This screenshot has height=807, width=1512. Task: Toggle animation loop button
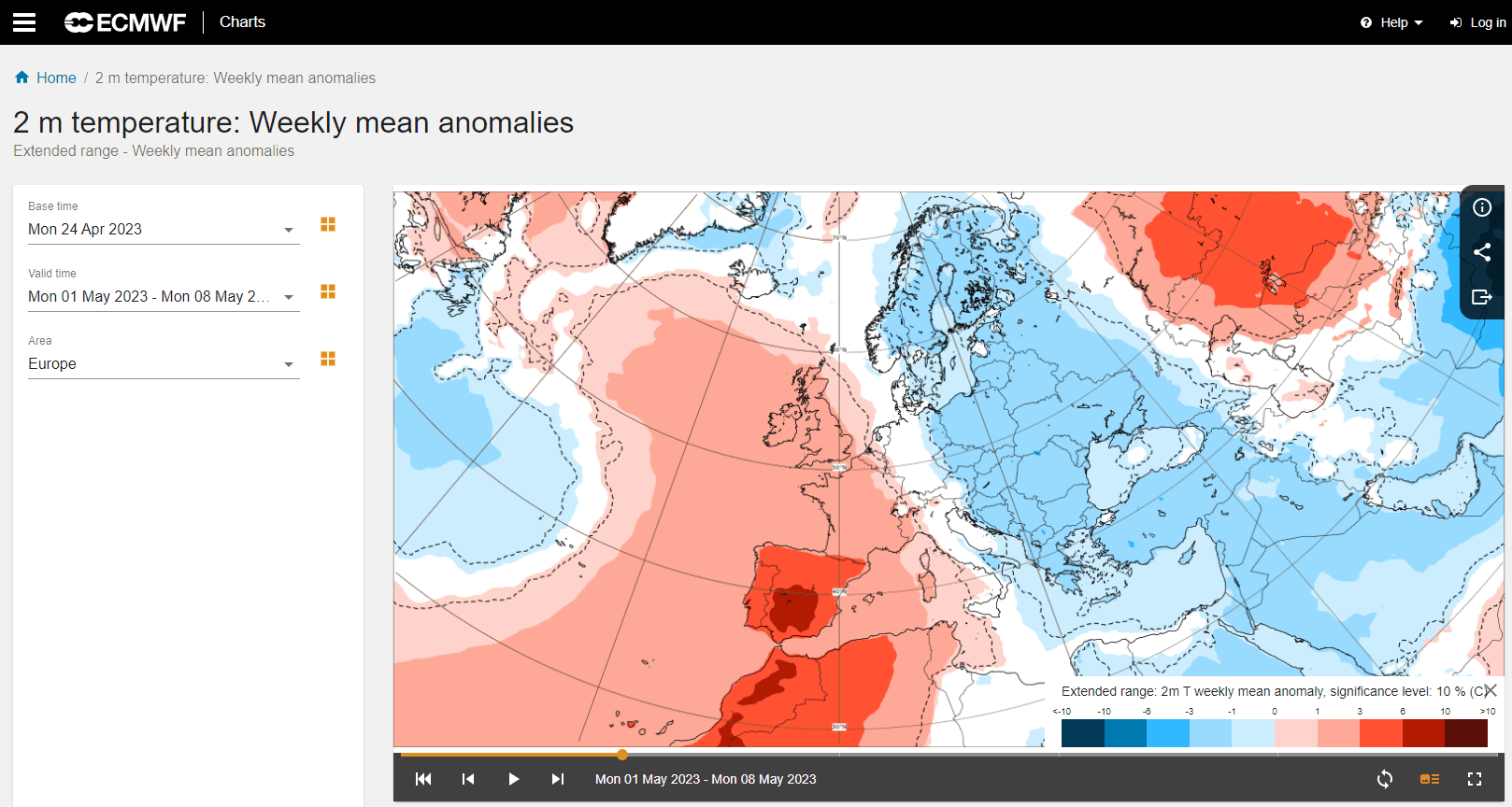(x=1385, y=779)
